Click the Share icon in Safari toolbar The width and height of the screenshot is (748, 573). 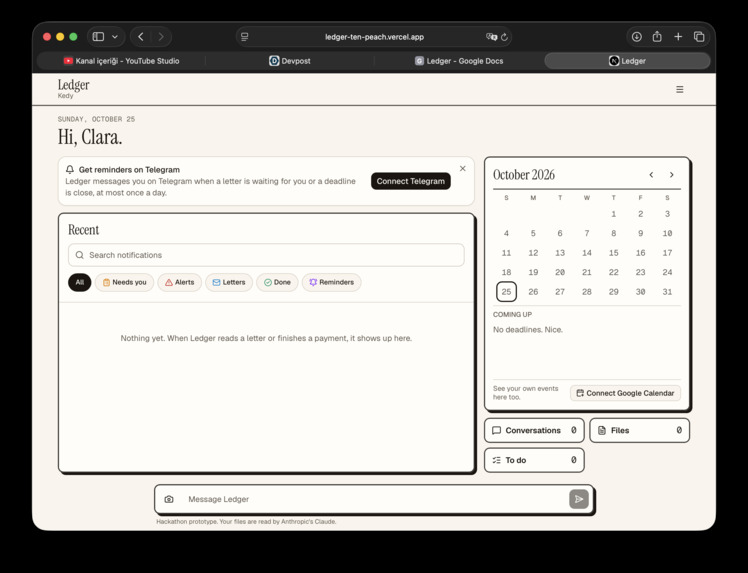(657, 36)
